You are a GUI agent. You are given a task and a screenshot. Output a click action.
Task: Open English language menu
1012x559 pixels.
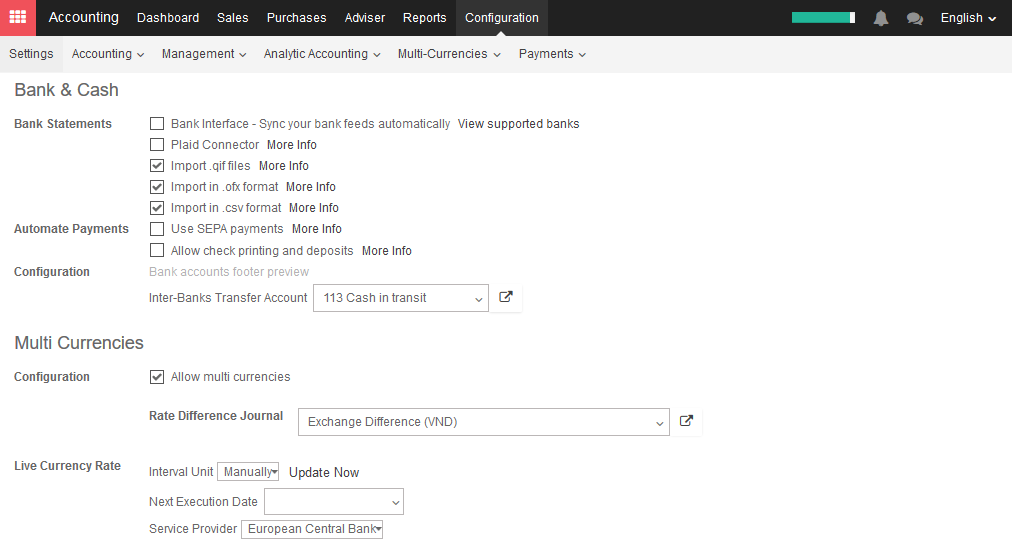pyautogui.click(x=968, y=18)
